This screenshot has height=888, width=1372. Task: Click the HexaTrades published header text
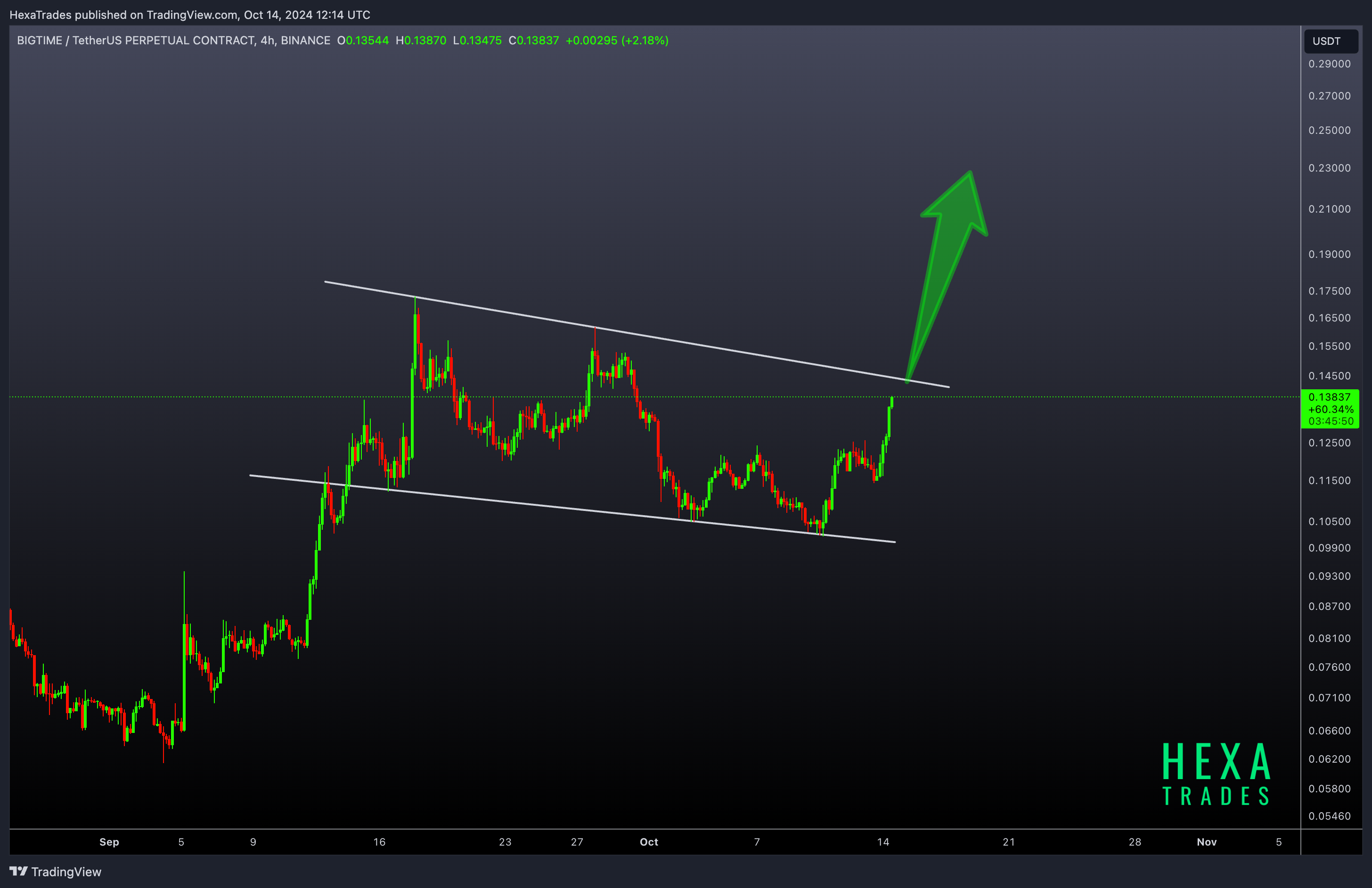(189, 15)
